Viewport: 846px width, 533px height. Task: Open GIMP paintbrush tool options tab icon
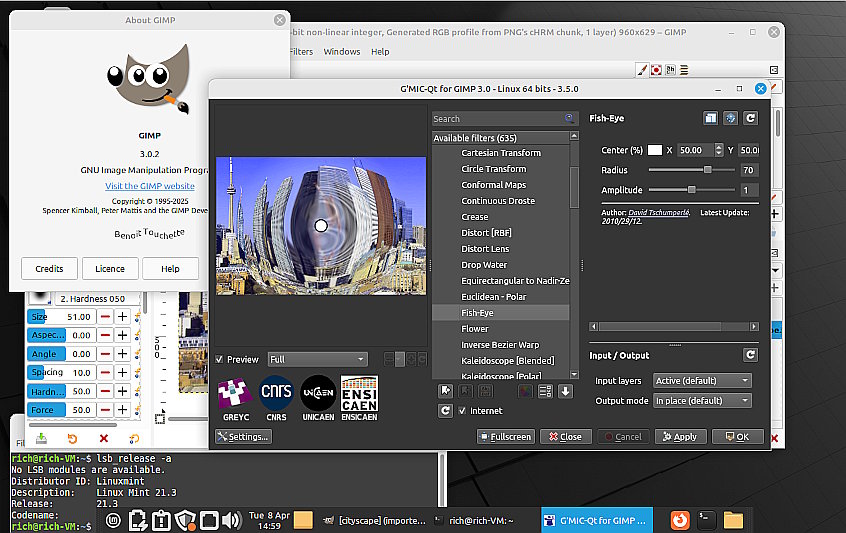click(x=642, y=70)
